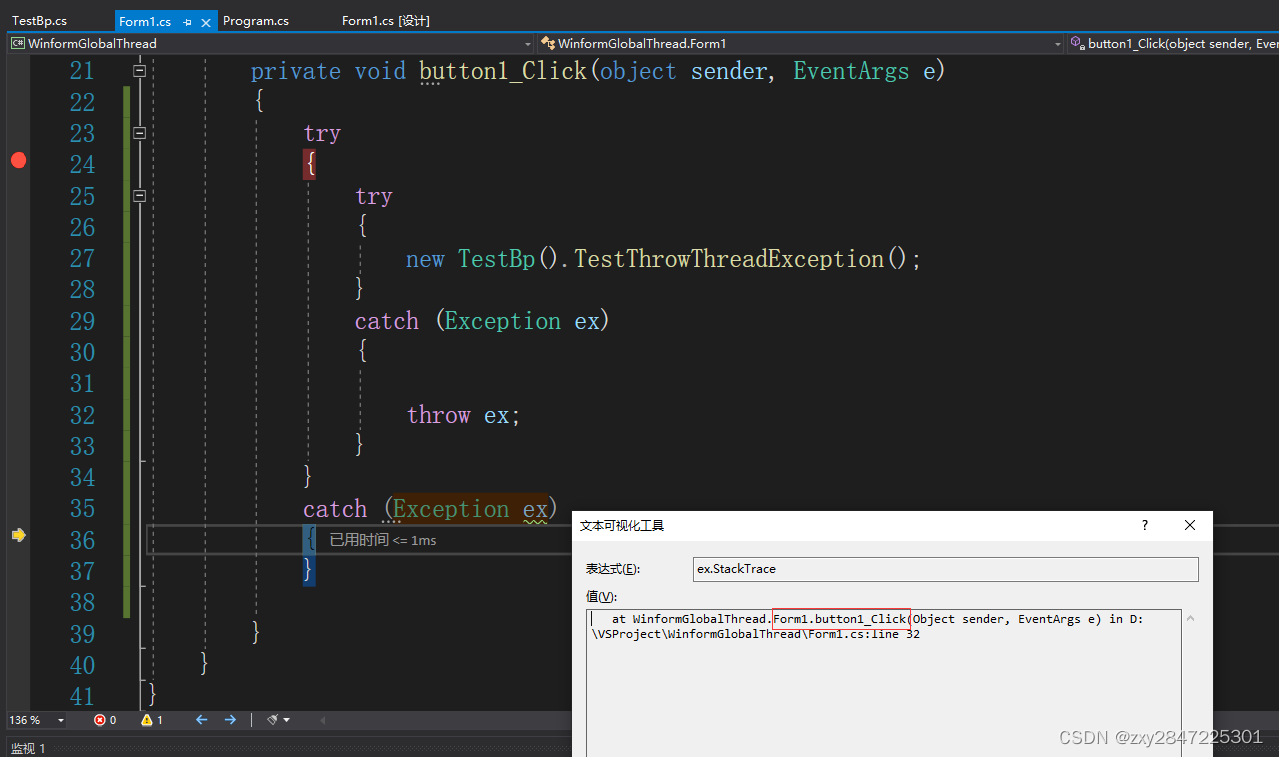The image size is (1279, 757).
Task: Open the 136 % zoom level dropdown
Action: pos(61,720)
